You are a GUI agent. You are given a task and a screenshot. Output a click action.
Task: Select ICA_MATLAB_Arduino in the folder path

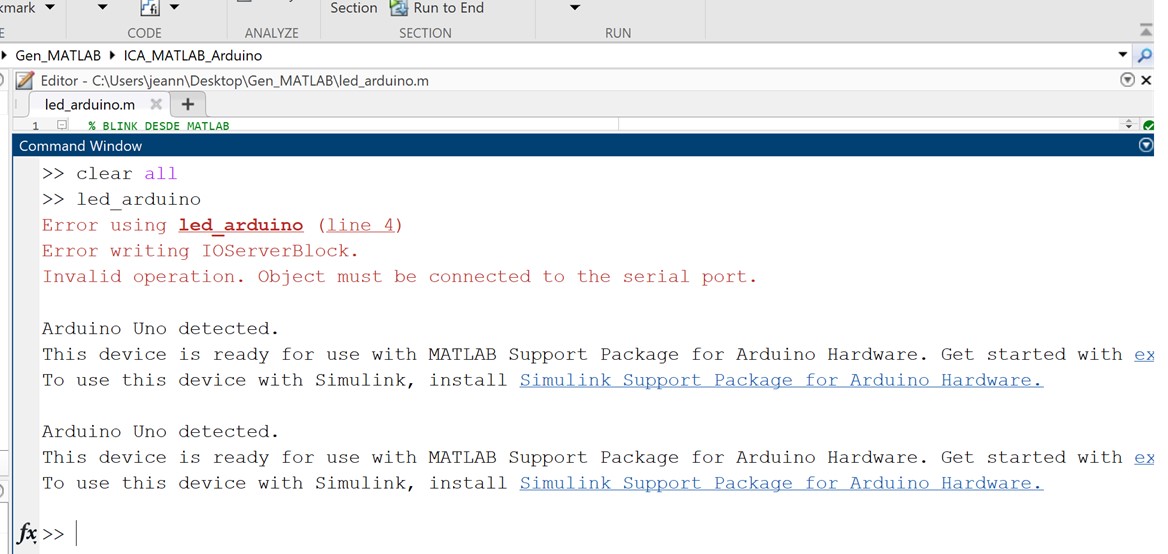(193, 56)
